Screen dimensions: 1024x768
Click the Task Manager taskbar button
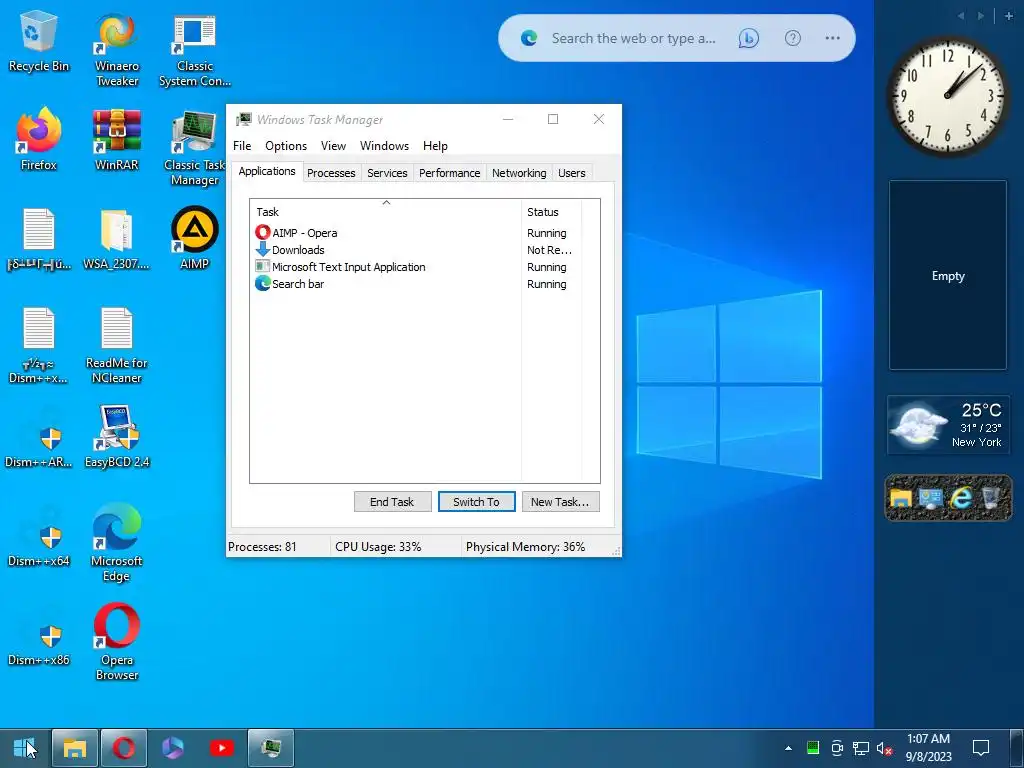pyautogui.click(x=270, y=748)
